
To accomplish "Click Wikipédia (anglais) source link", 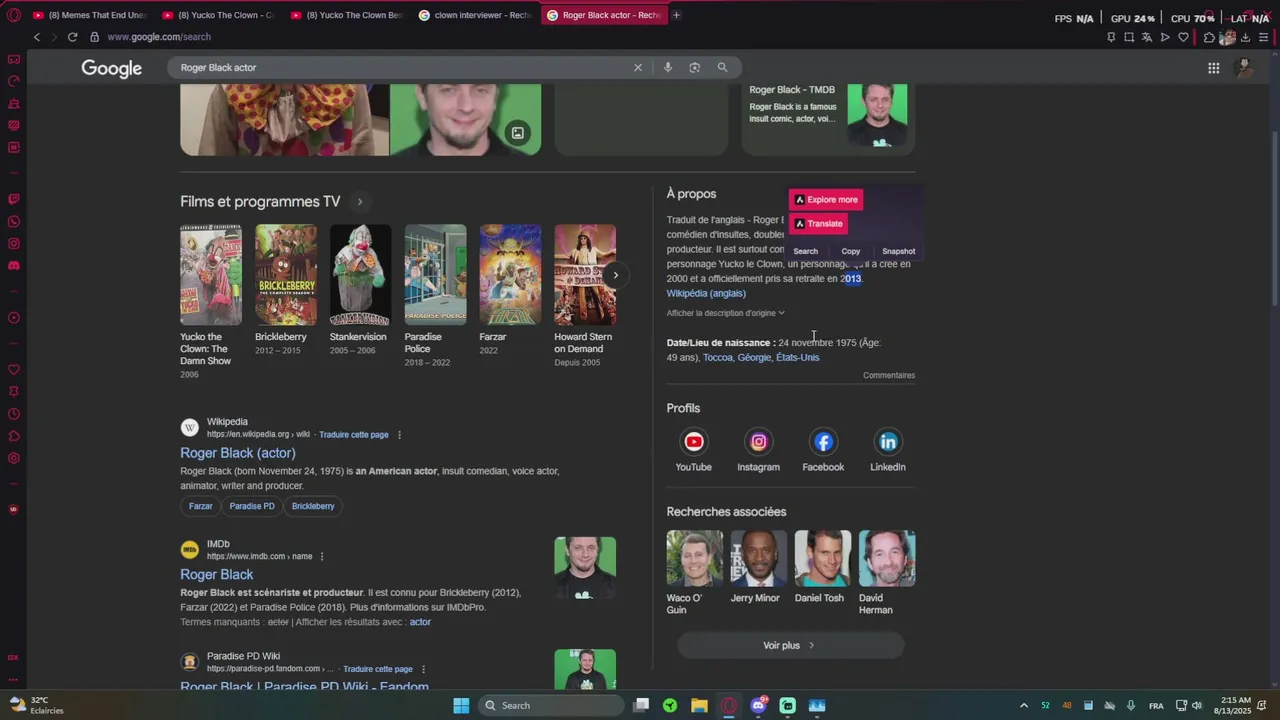I will coord(706,293).
